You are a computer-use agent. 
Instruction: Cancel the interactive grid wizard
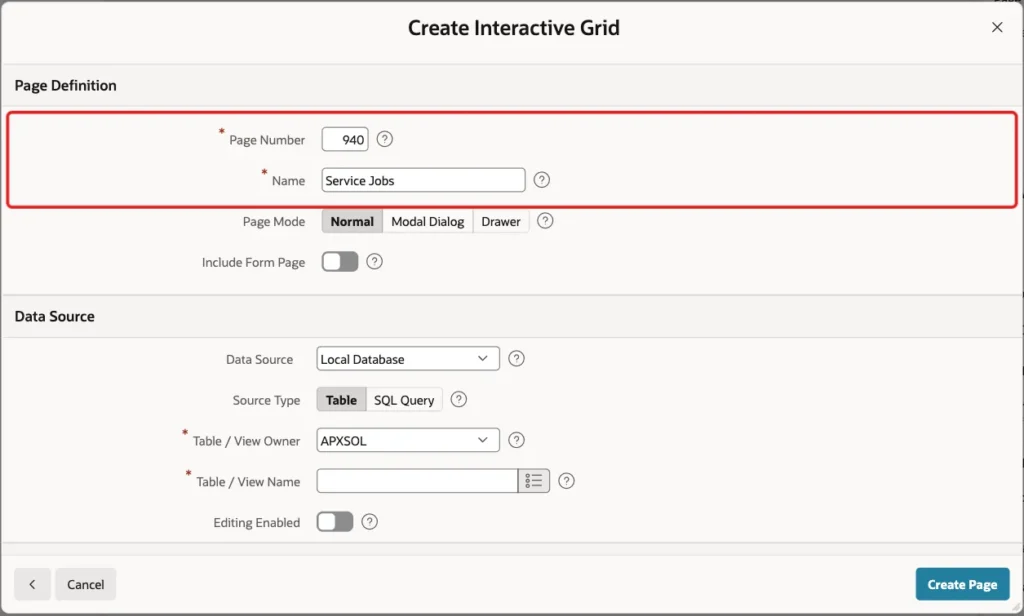[x=86, y=584]
